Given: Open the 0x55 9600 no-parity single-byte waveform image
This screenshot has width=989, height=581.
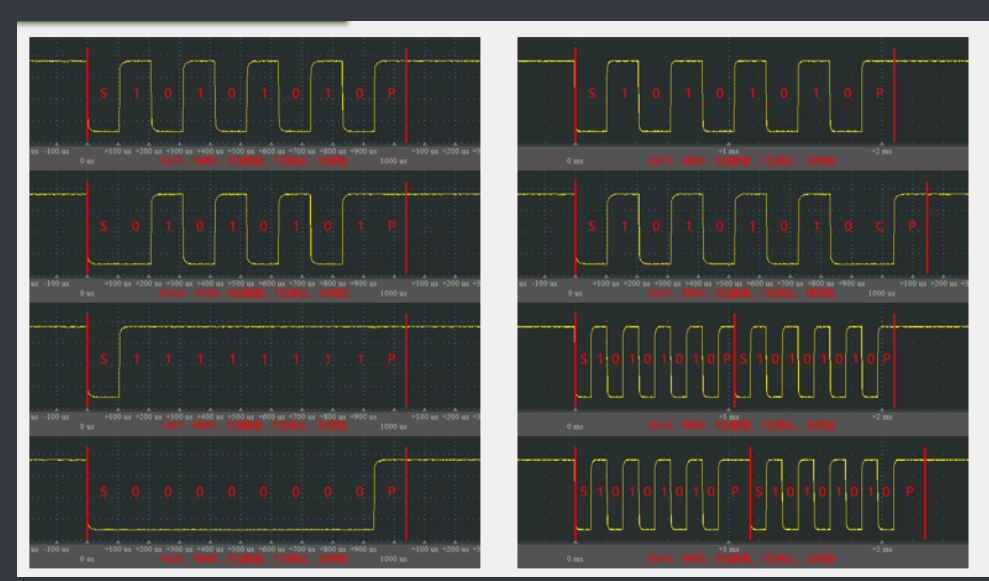Looking at the screenshot, I should pyautogui.click(x=255, y=103).
